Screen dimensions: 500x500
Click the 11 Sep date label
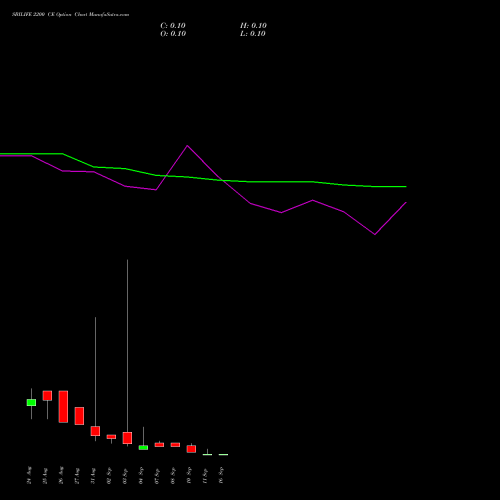tap(205, 475)
